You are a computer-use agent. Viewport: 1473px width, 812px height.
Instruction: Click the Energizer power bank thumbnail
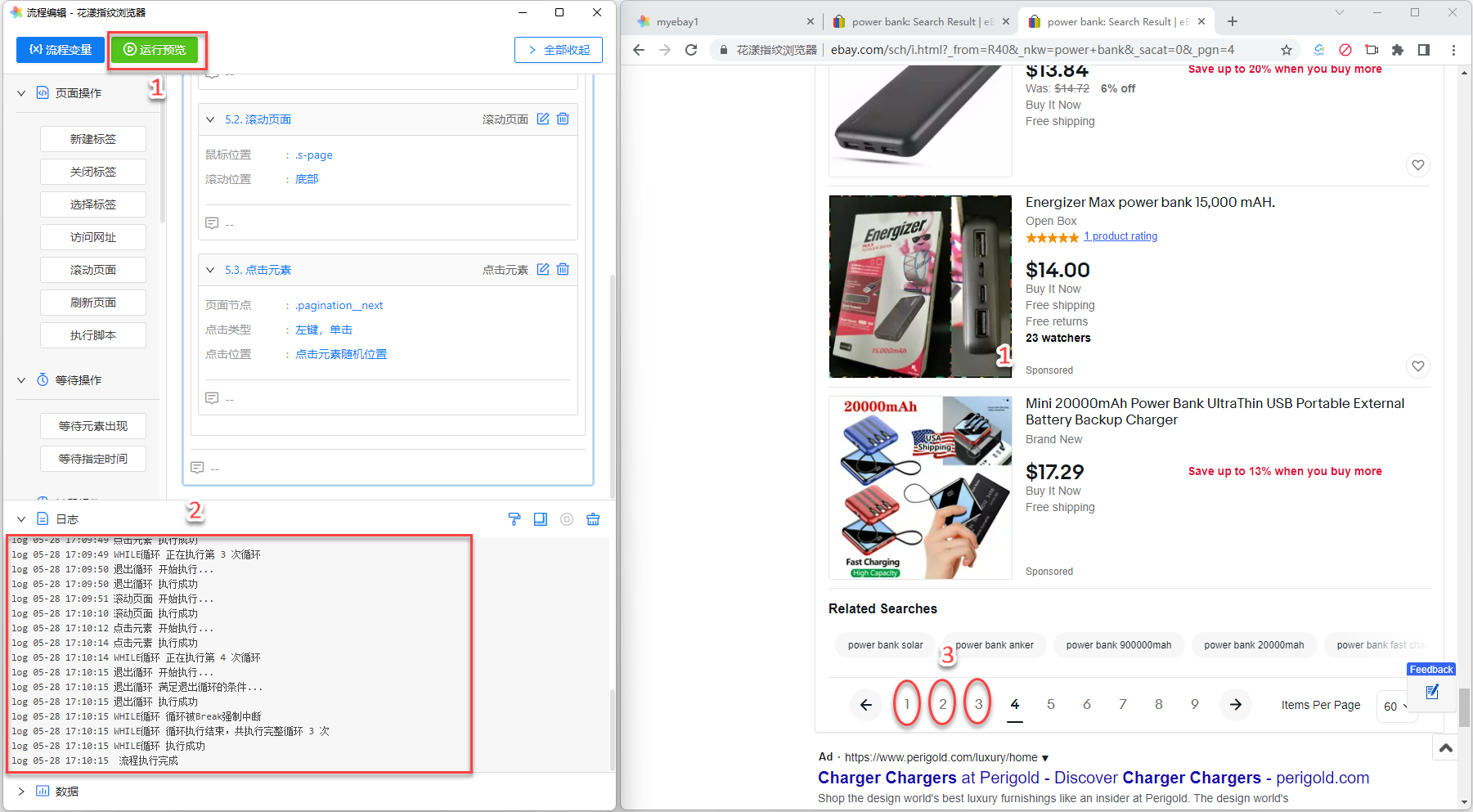tap(920, 286)
